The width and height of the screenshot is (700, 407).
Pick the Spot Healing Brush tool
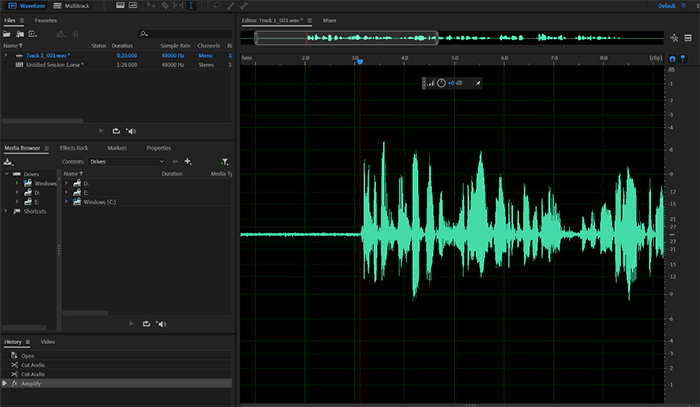coord(244,6)
